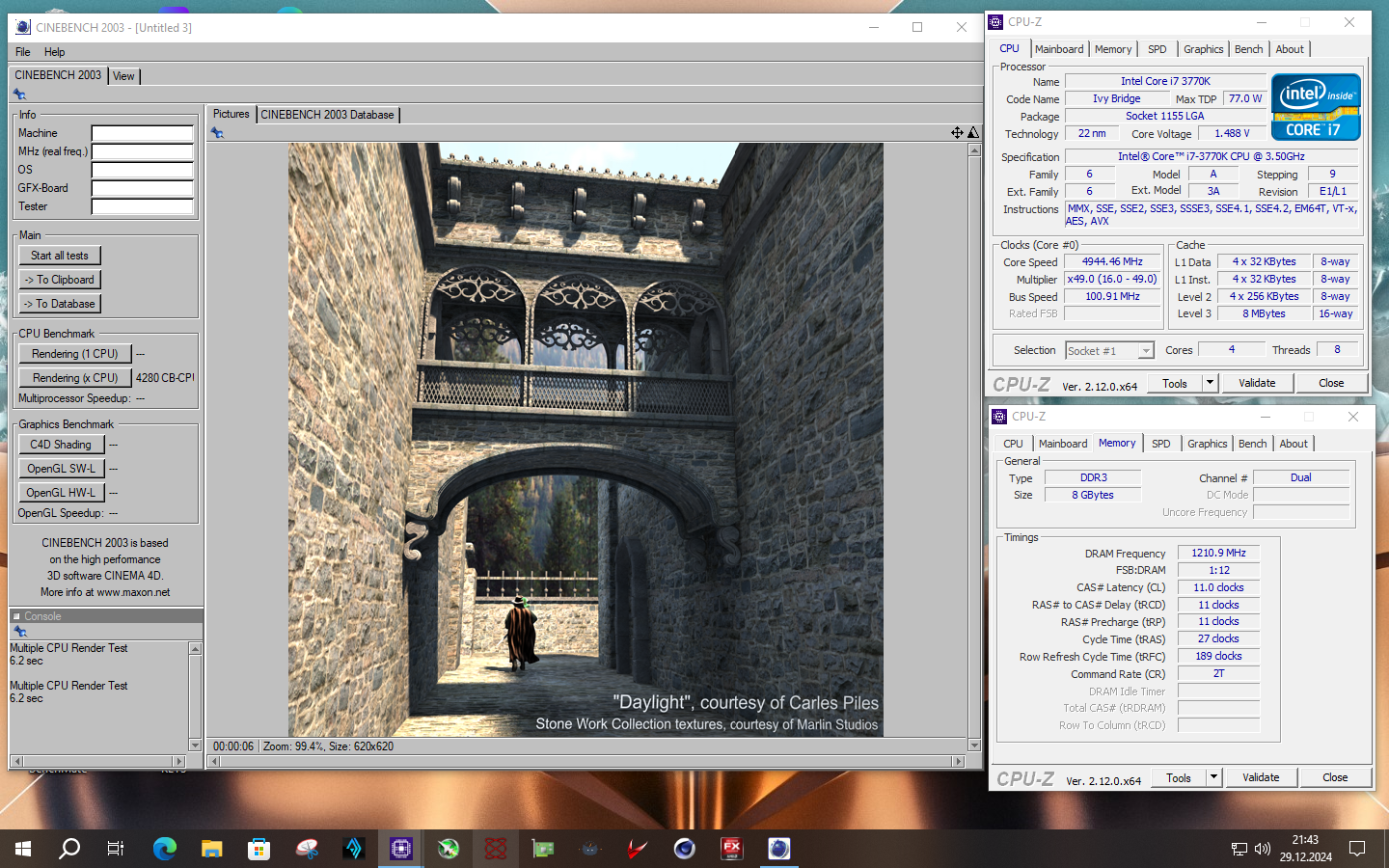The height and width of the screenshot is (868, 1389).
Task: Click the pushpin icon in the Console panel
Action: tap(20, 632)
